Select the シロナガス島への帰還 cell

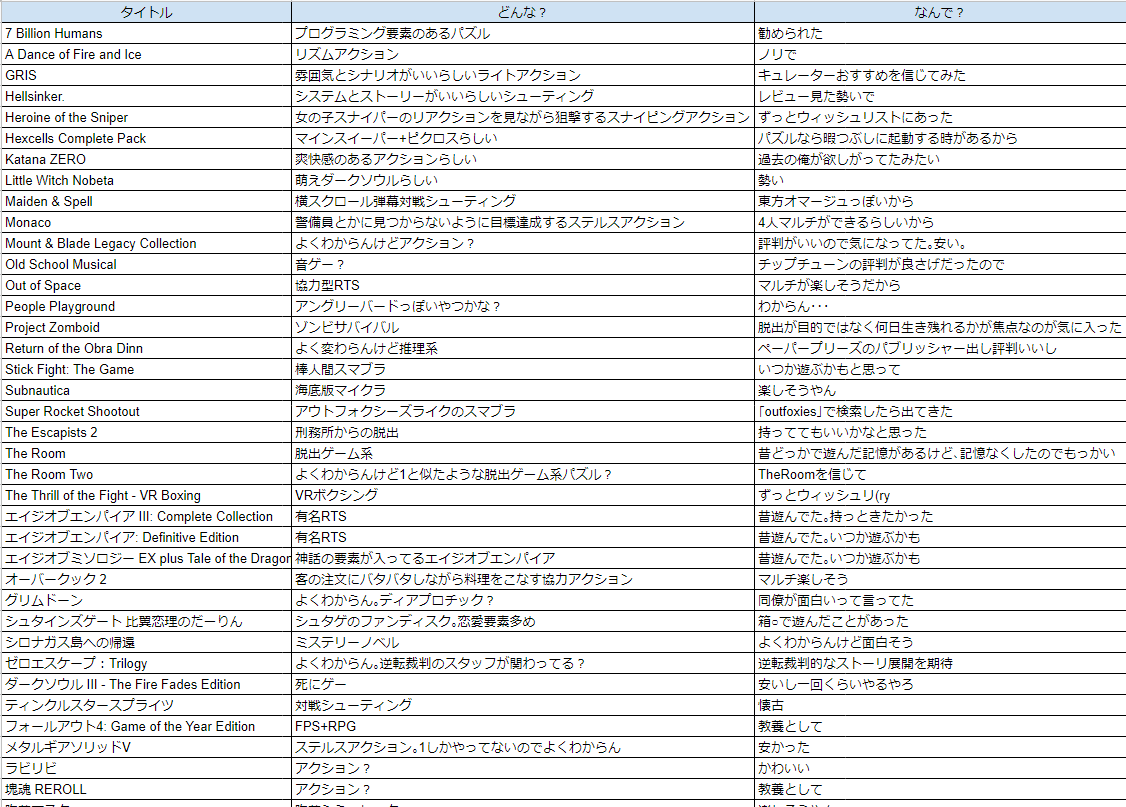(146, 642)
